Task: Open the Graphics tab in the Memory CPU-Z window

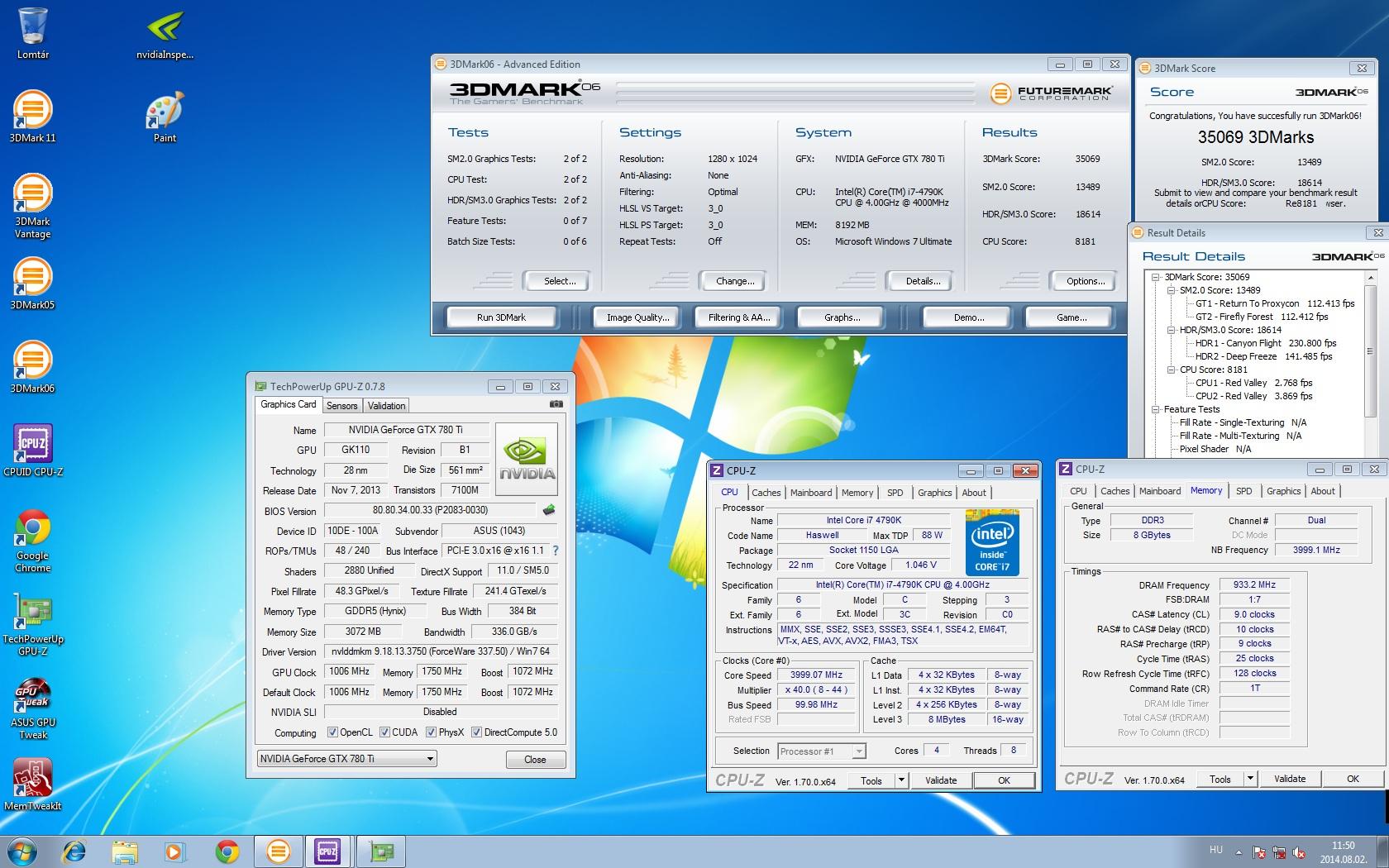Action: 1284,491
